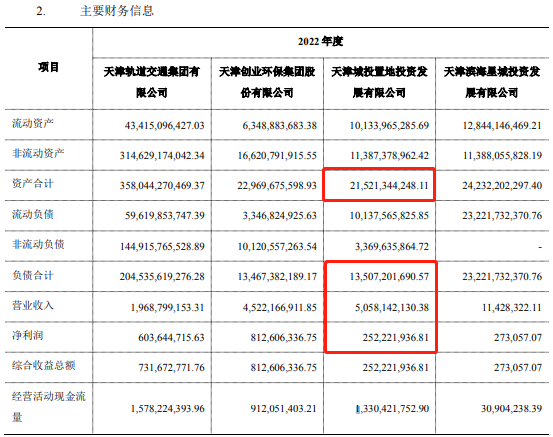Select value 13,467,382,189.17

click(277, 277)
